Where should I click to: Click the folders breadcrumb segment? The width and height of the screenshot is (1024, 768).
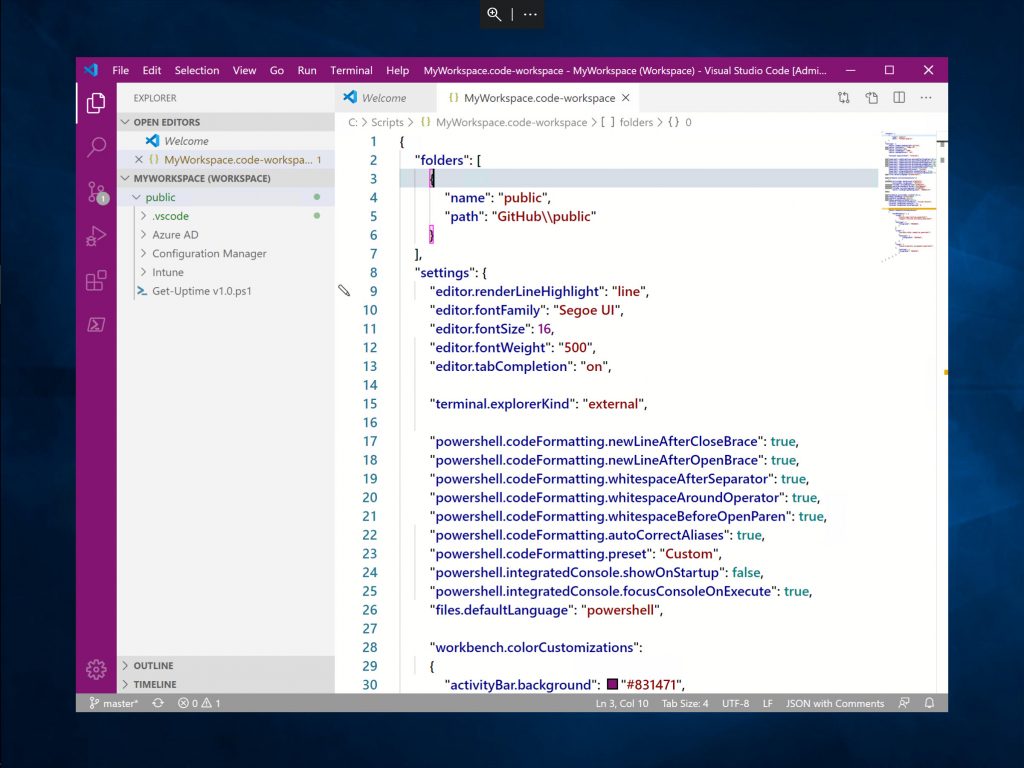pos(636,122)
